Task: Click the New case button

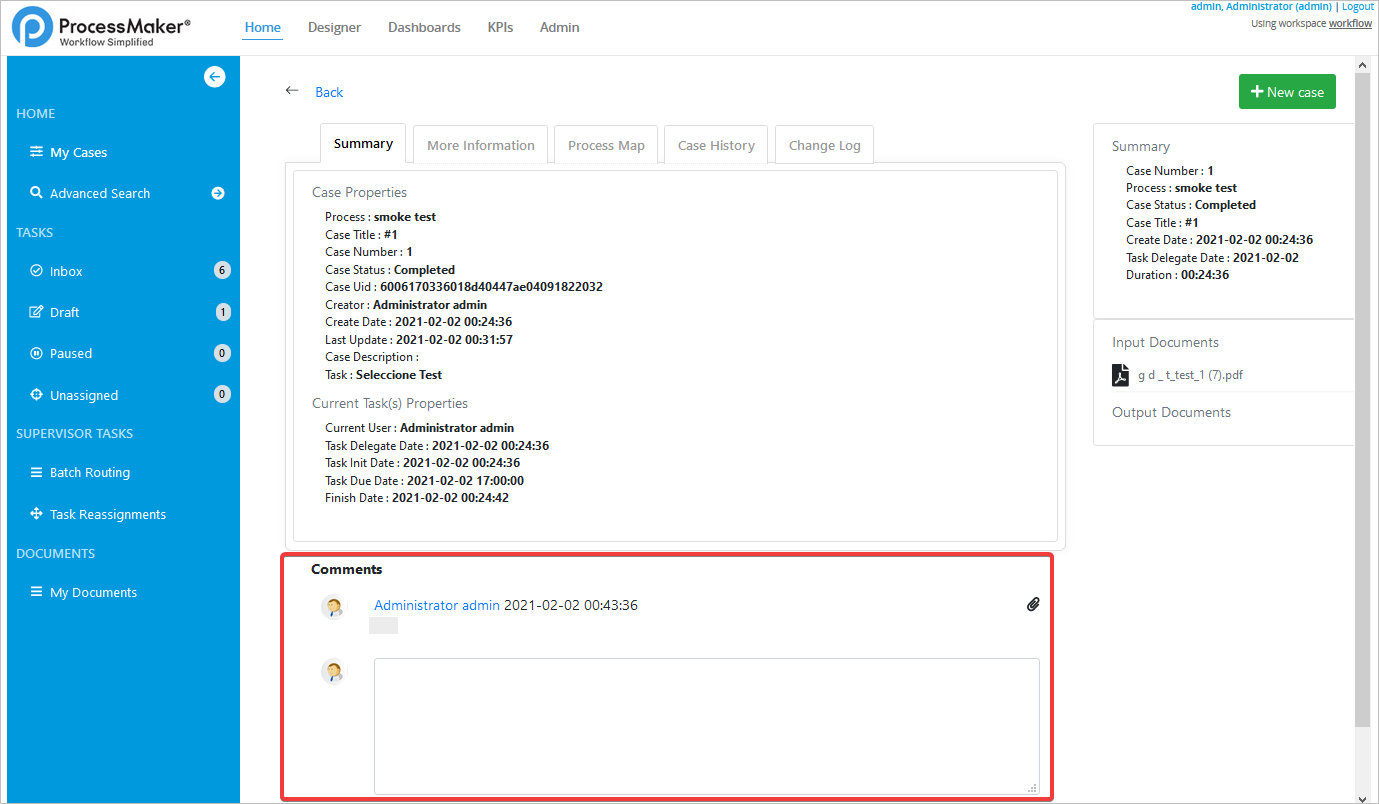Action: tap(1287, 91)
